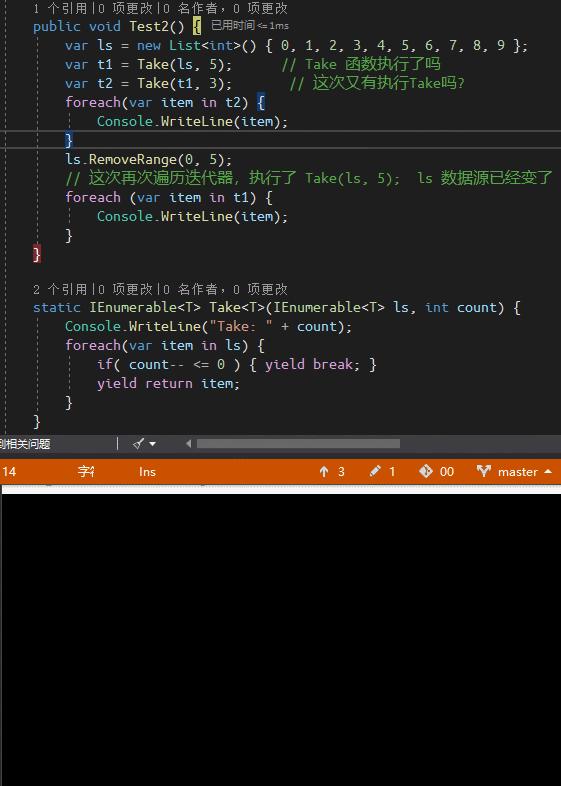The width and height of the screenshot is (561, 786).
Task: Click the editor horizontal scrollbar thumb
Action: click(x=298, y=444)
